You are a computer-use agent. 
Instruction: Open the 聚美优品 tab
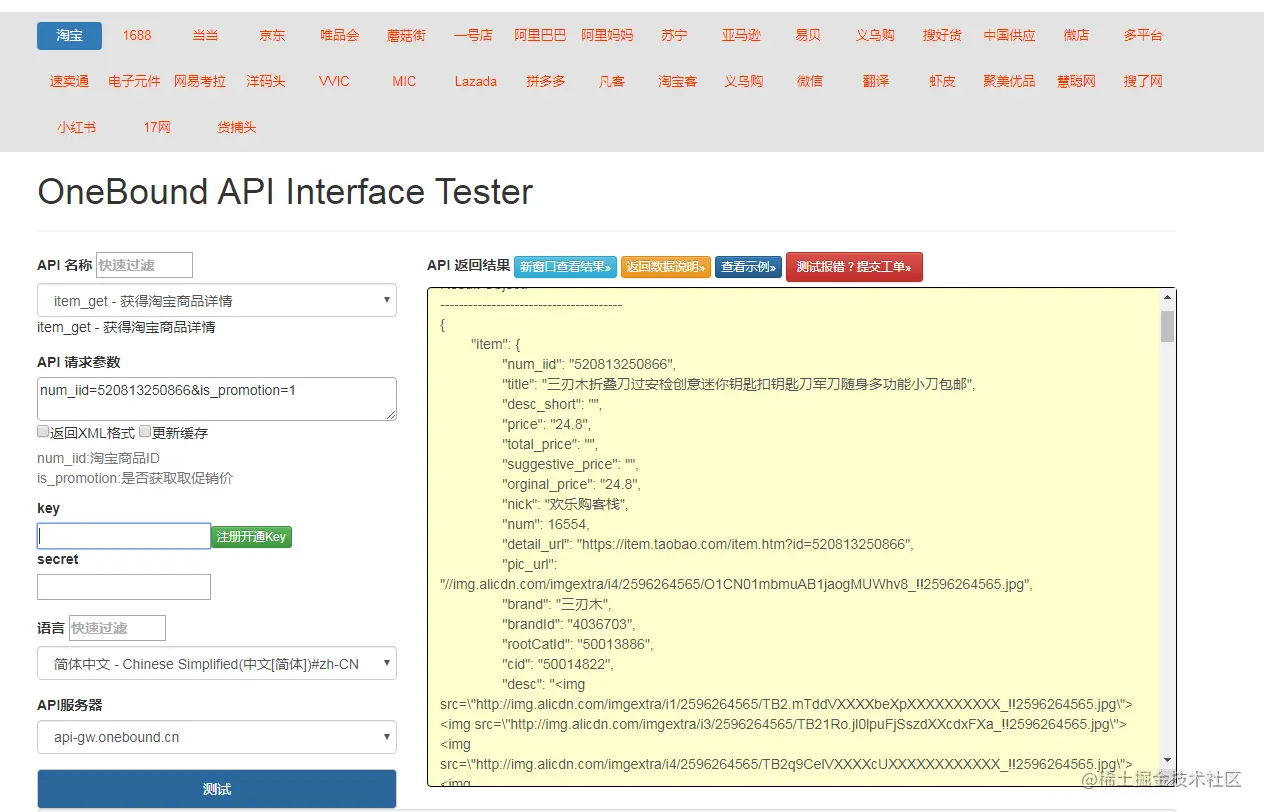1009,81
